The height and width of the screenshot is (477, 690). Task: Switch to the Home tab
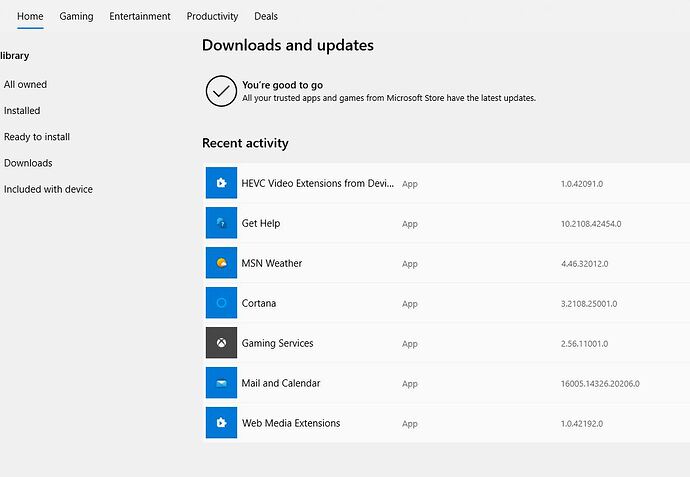point(30,16)
